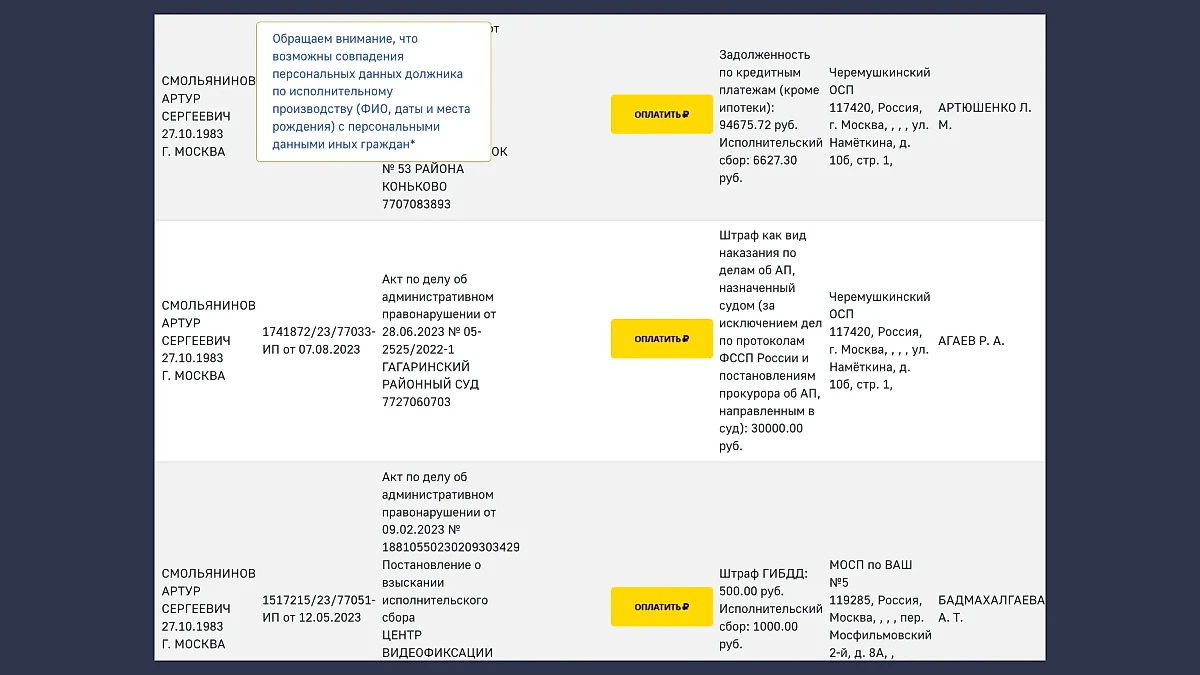Select bailiff name АГАЕВ Р. А.
The width and height of the screenshot is (1200, 675).
[971, 341]
